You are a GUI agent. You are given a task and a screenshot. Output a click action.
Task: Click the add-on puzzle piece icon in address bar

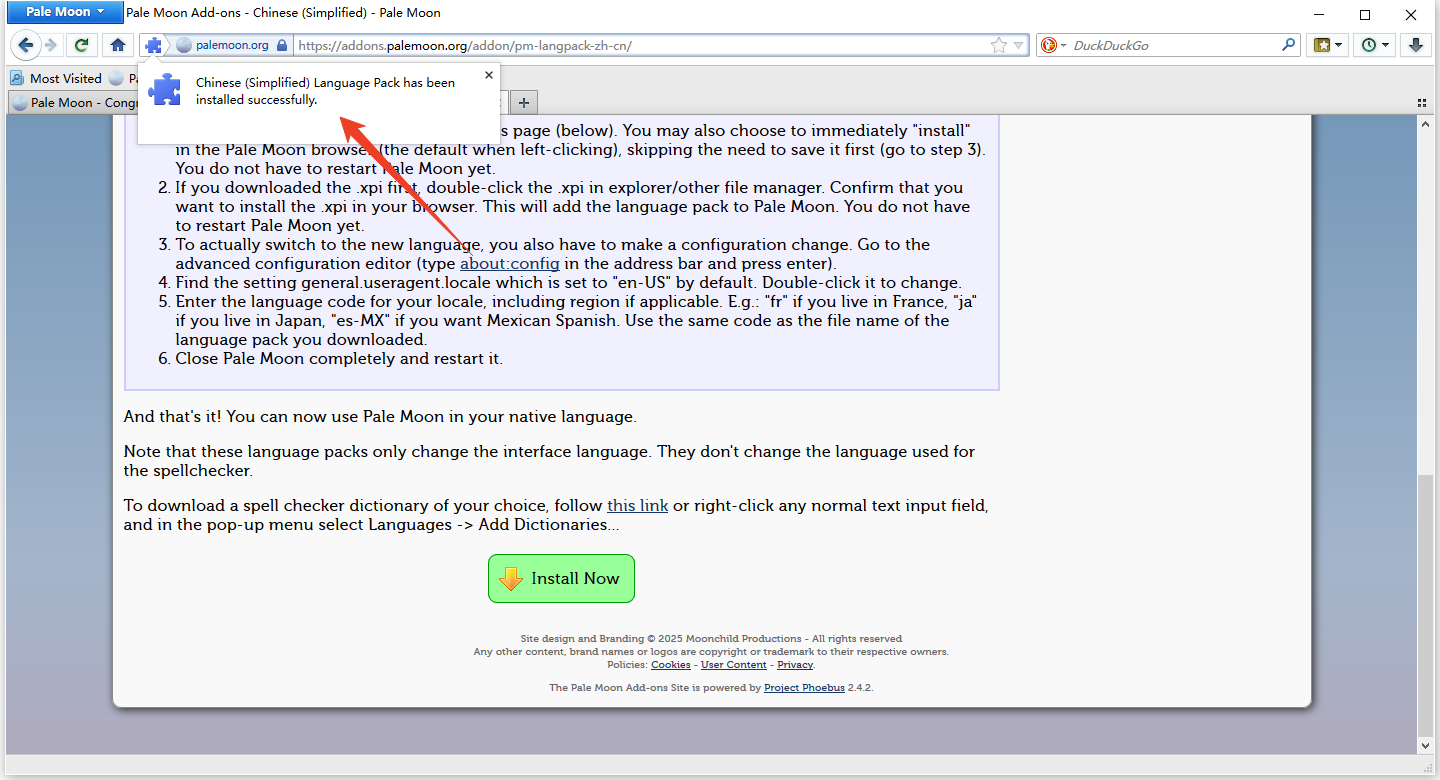[x=153, y=45]
